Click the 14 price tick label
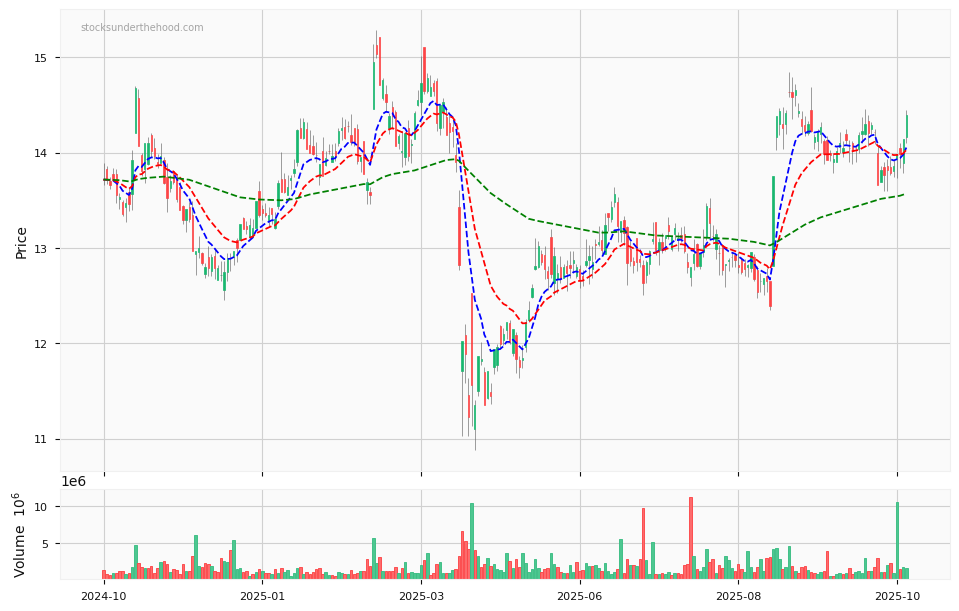 click(41, 153)
